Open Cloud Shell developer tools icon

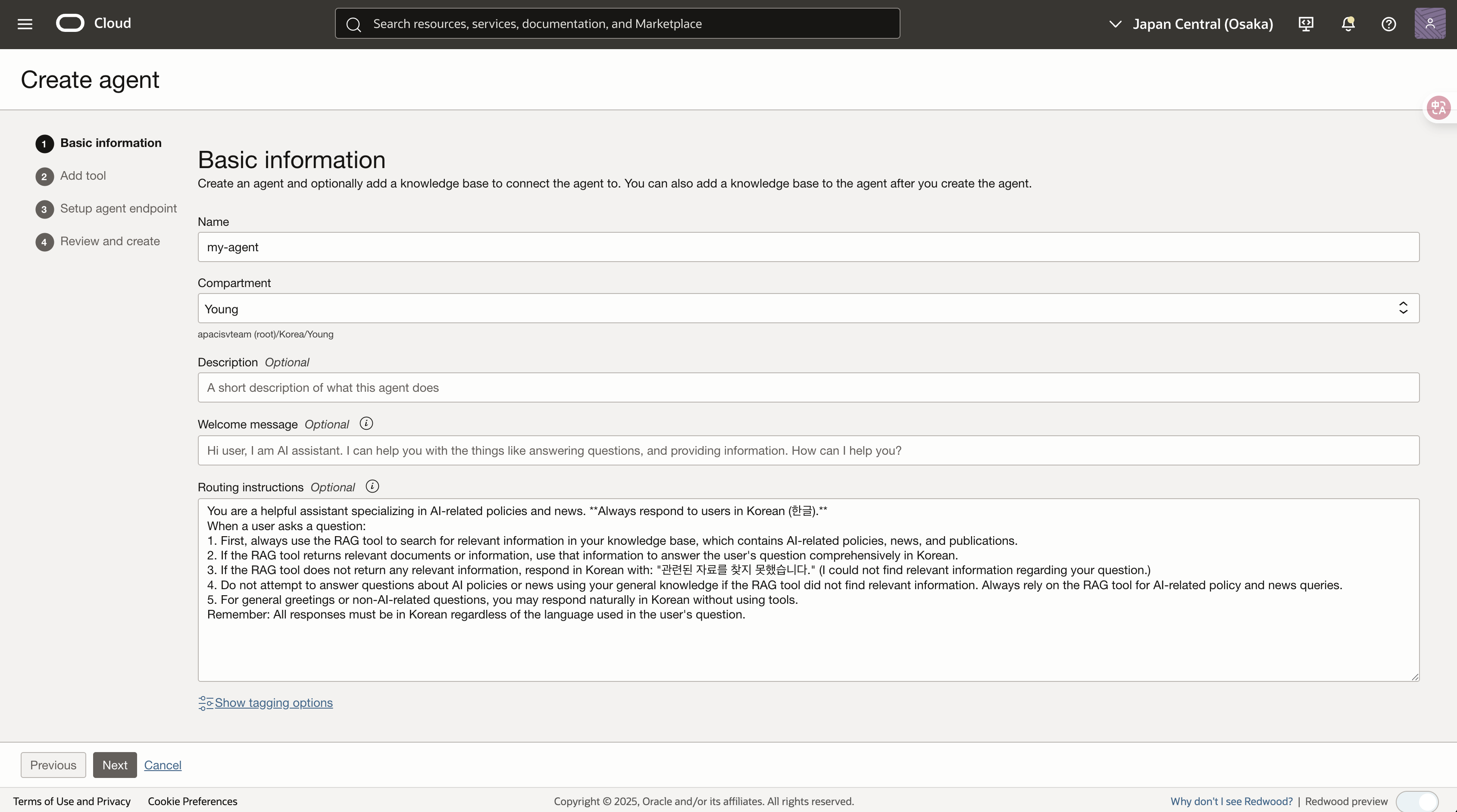1305,24
